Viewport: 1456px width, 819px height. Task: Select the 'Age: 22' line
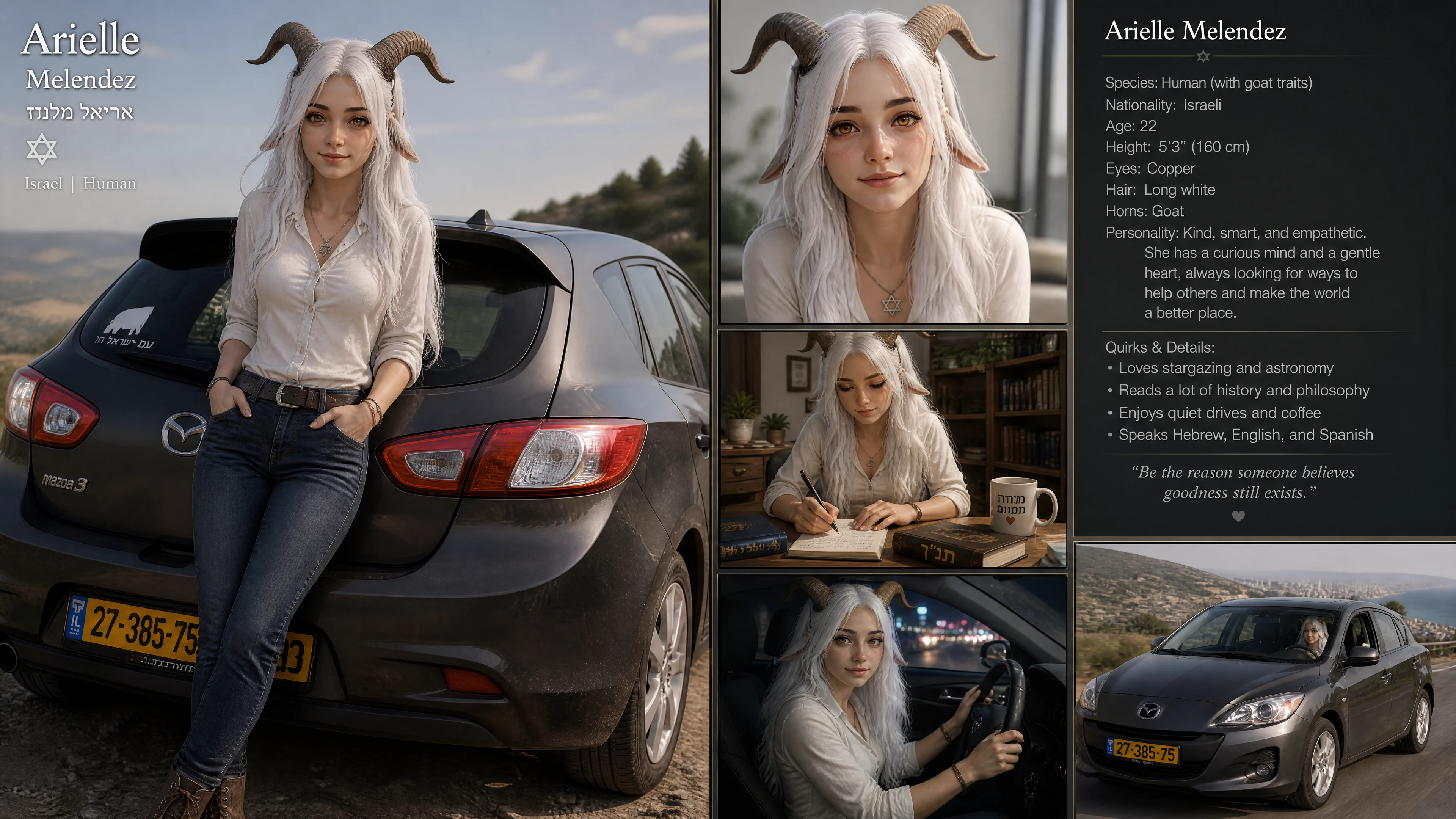tap(1131, 126)
